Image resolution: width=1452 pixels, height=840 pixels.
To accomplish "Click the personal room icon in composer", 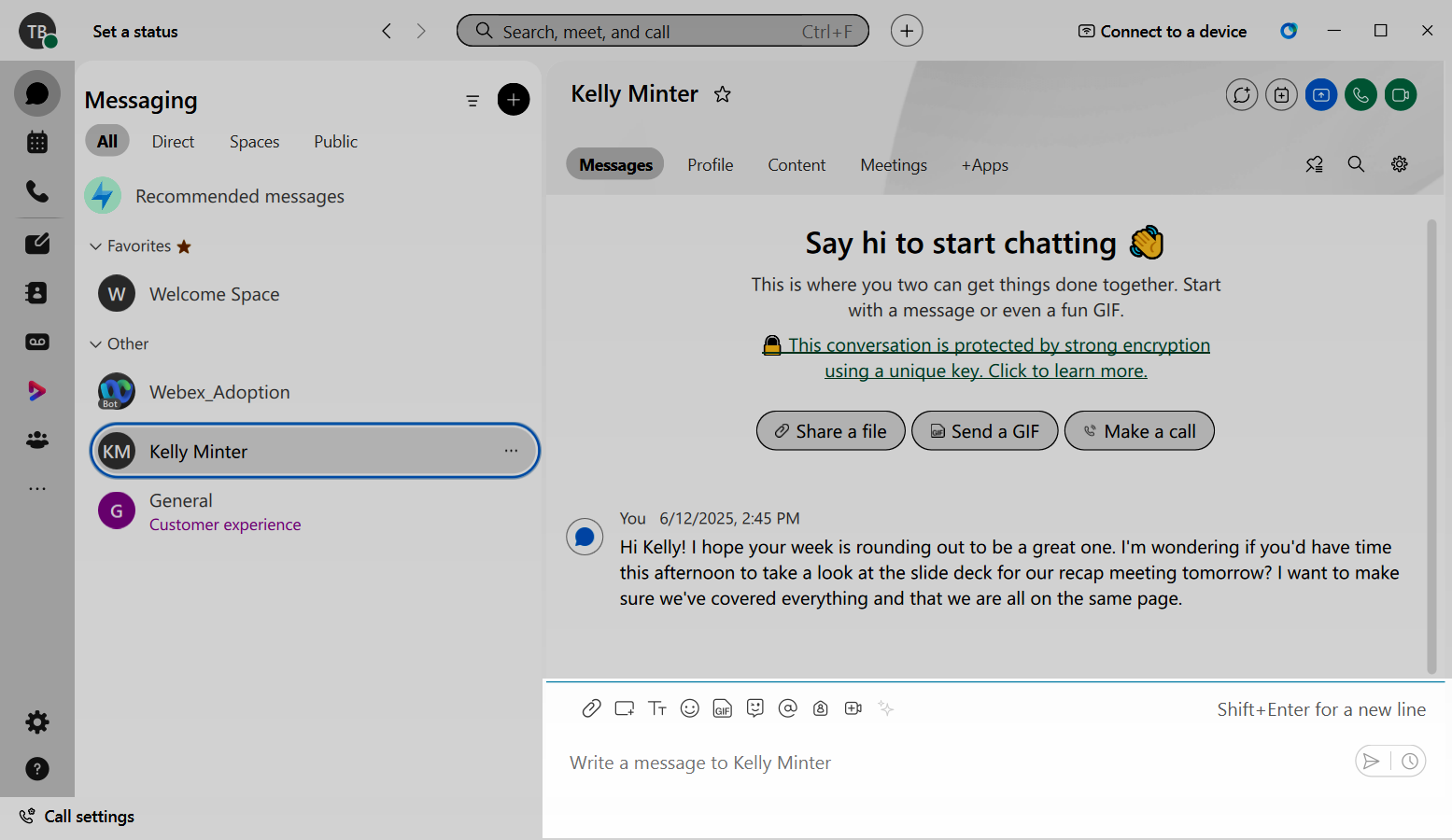I will tap(821, 708).
